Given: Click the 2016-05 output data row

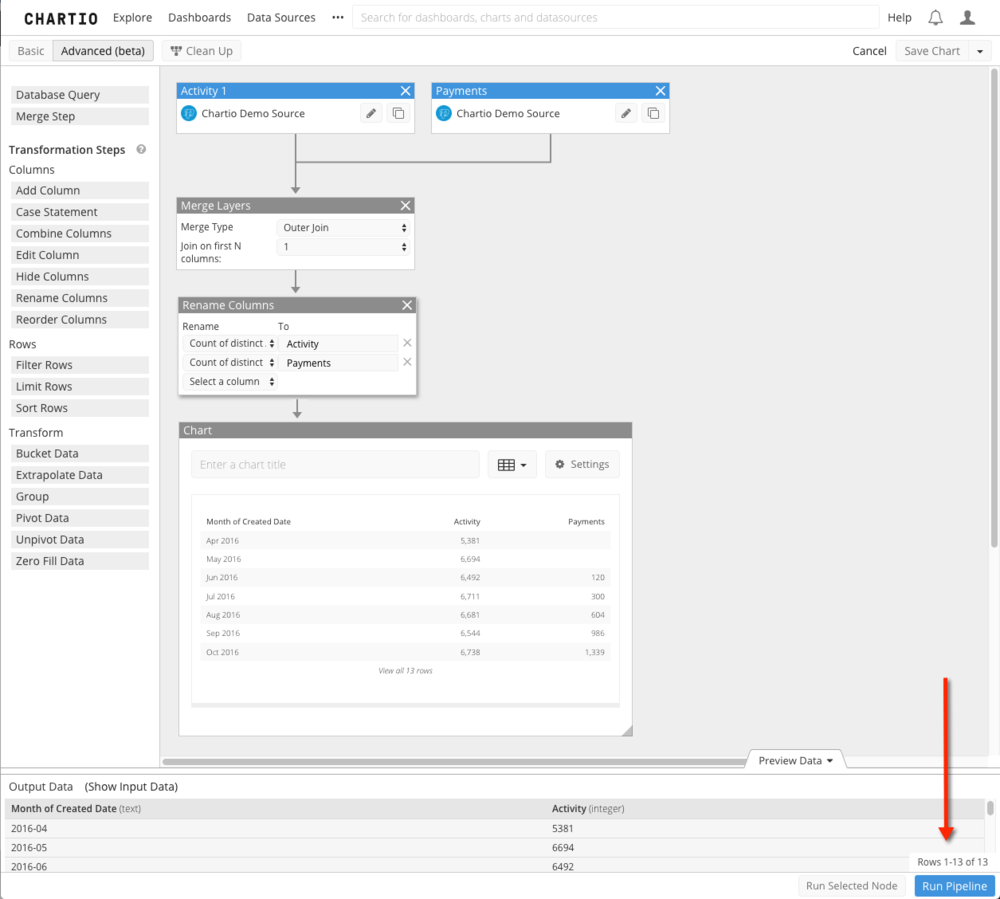Looking at the screenshot, I should click(x=494, y=847).
